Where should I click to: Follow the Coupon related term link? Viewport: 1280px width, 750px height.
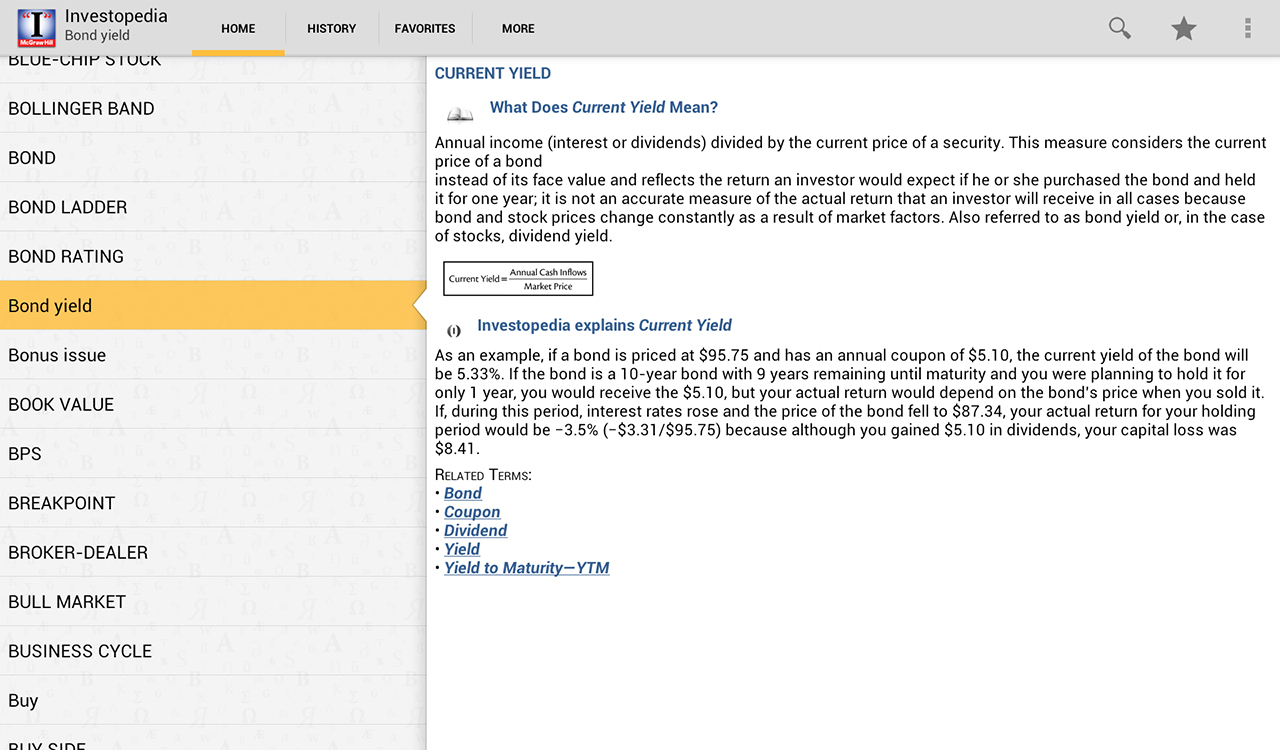472,512
